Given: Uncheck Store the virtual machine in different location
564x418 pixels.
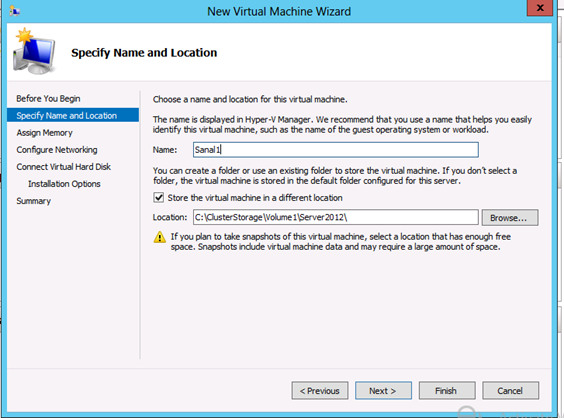Looking at the screenshot, I should pos(159,198).
